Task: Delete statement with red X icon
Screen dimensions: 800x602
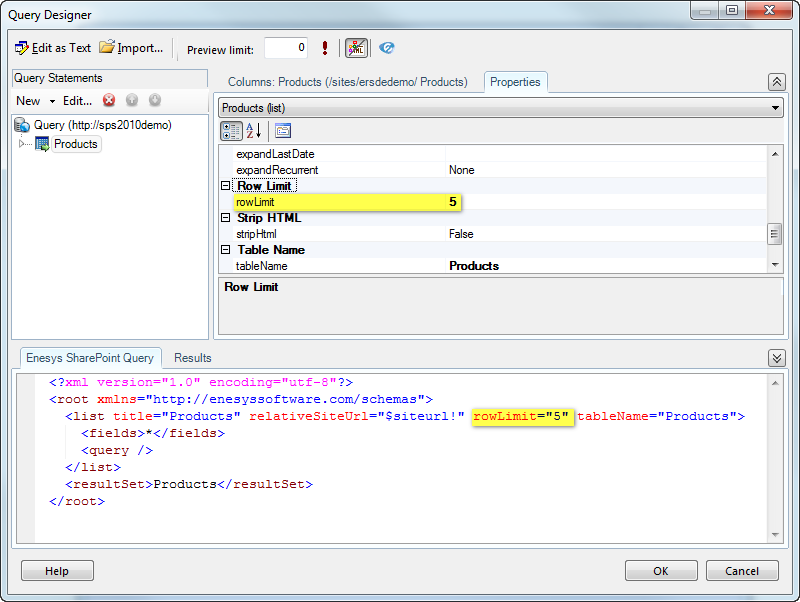Action: (x=109, y=100)
